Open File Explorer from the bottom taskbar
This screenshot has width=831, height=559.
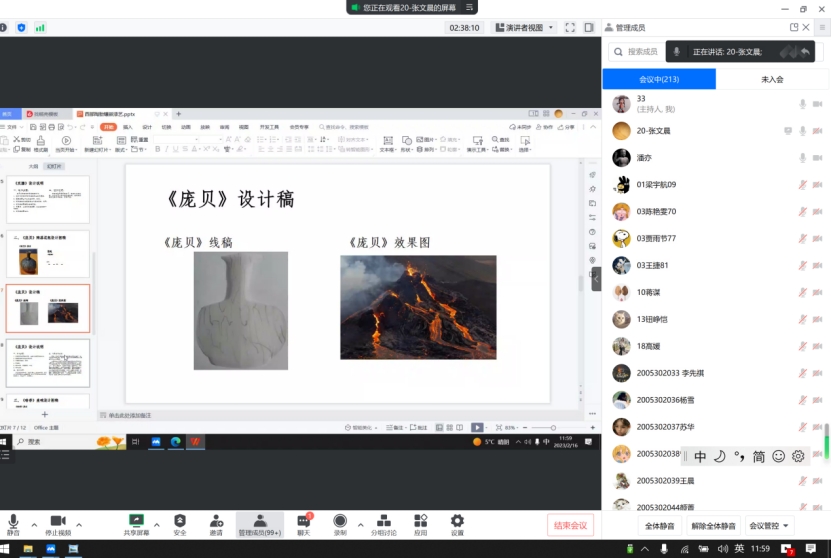click(28, 549)
